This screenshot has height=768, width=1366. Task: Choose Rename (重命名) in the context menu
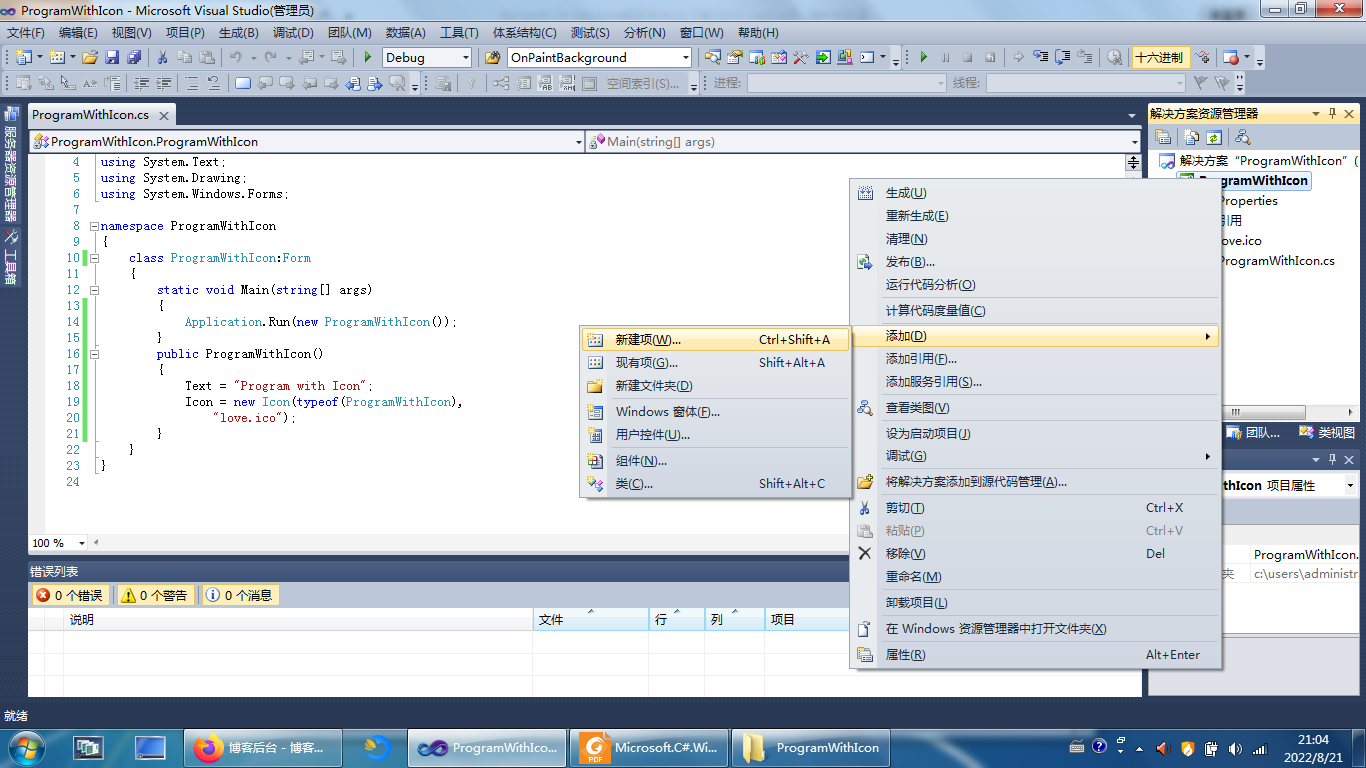point(1035,577)
